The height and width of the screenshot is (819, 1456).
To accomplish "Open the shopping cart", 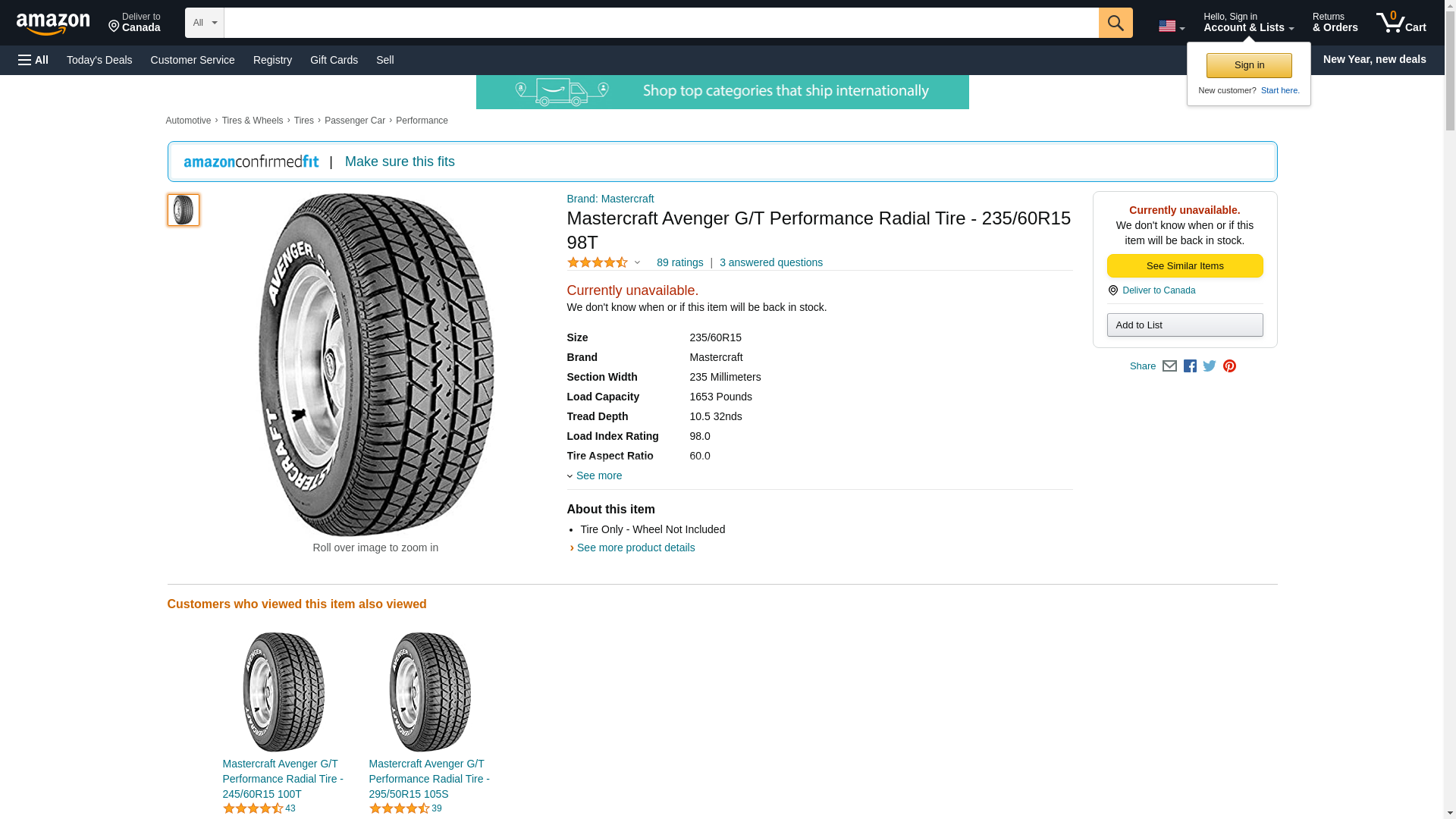I will pyautogui.click(x=1401, y=23).
